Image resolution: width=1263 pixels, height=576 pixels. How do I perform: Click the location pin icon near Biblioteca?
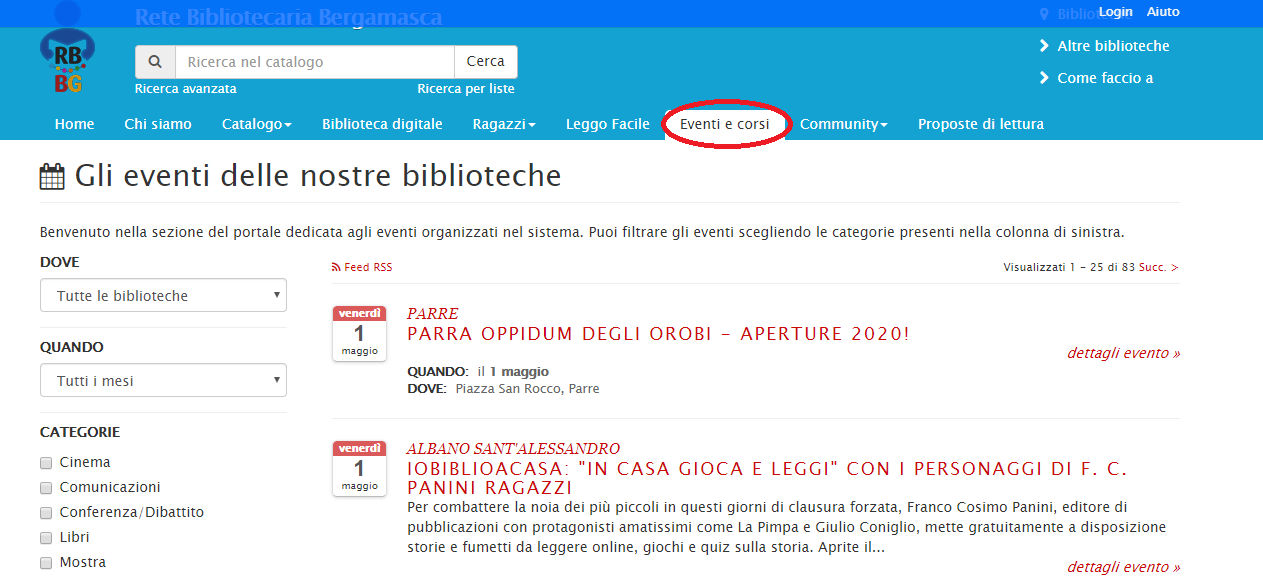1043,13
